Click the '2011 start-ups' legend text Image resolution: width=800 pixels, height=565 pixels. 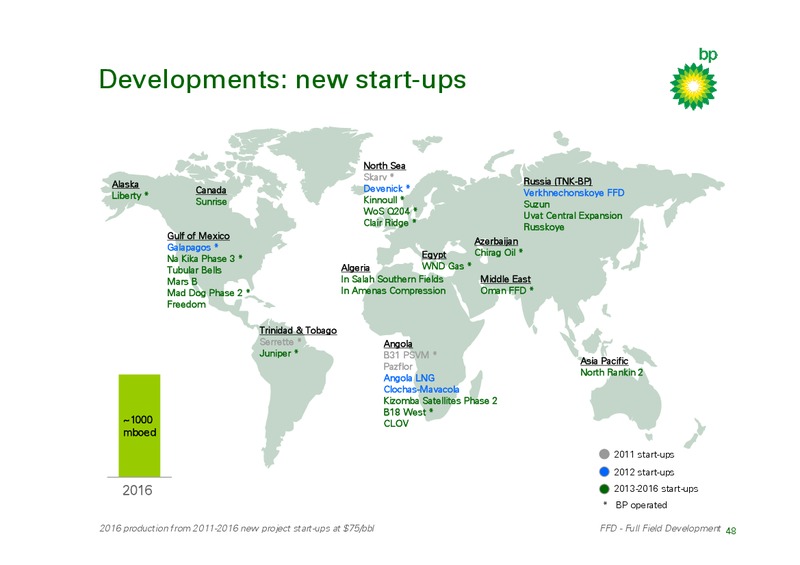643,454
